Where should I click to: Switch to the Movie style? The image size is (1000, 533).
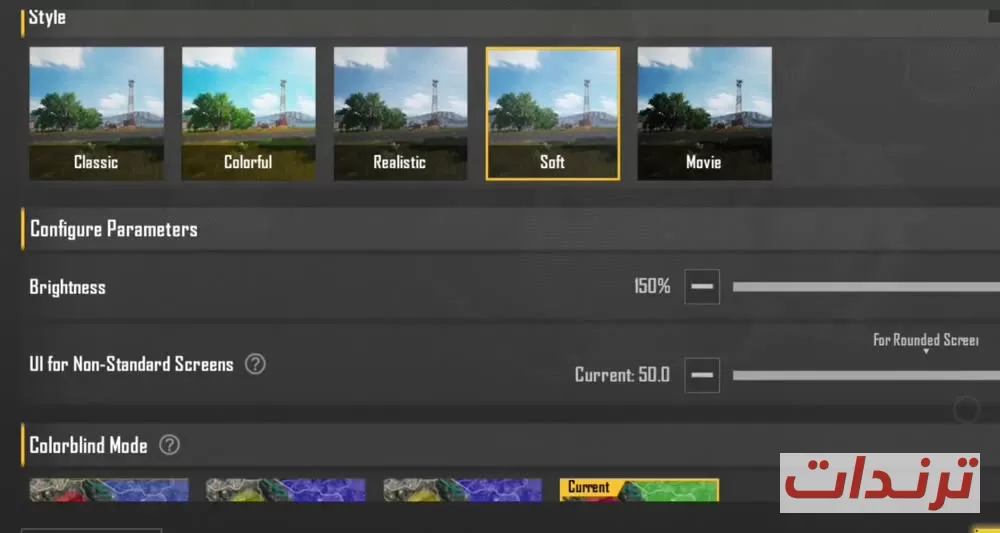point(705,113)
